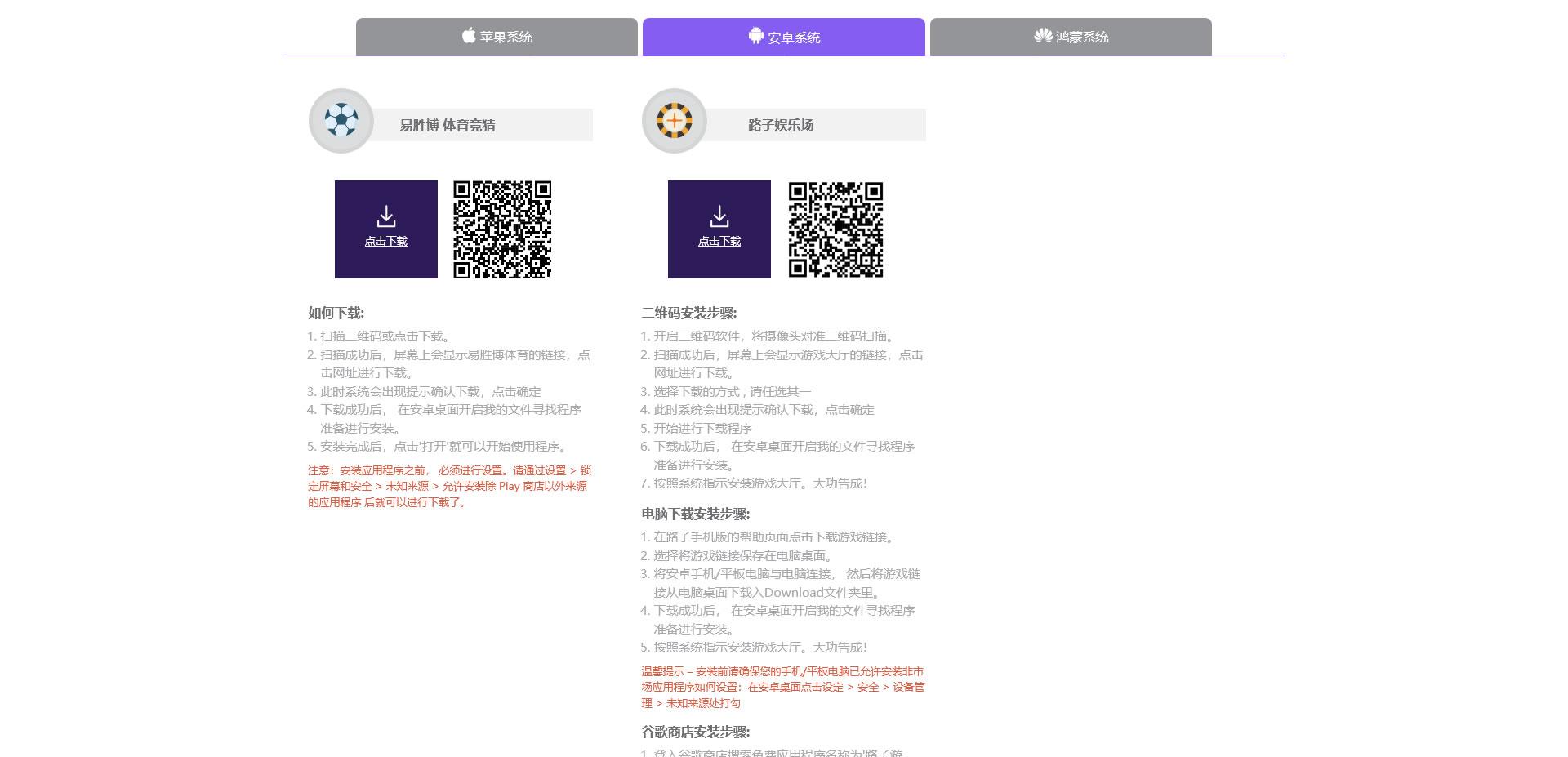Viewport: 1568px width, 757px height.
Task: Click the 易胜博 体育竞猜 QR code
Action: point(502,229)
